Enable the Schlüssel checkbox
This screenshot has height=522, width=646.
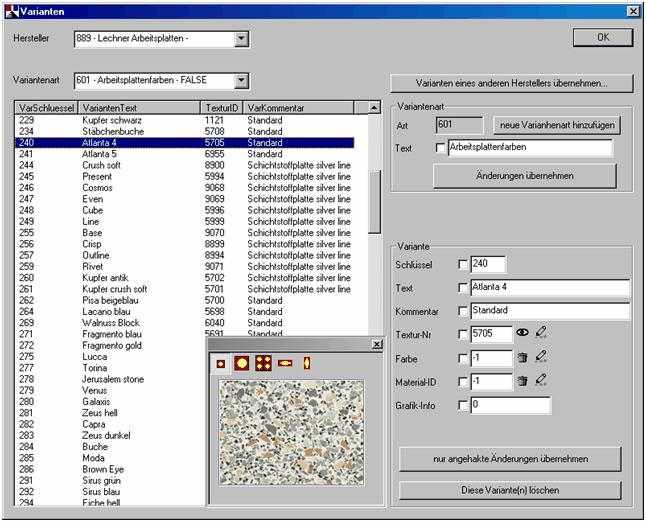point(462,265)
